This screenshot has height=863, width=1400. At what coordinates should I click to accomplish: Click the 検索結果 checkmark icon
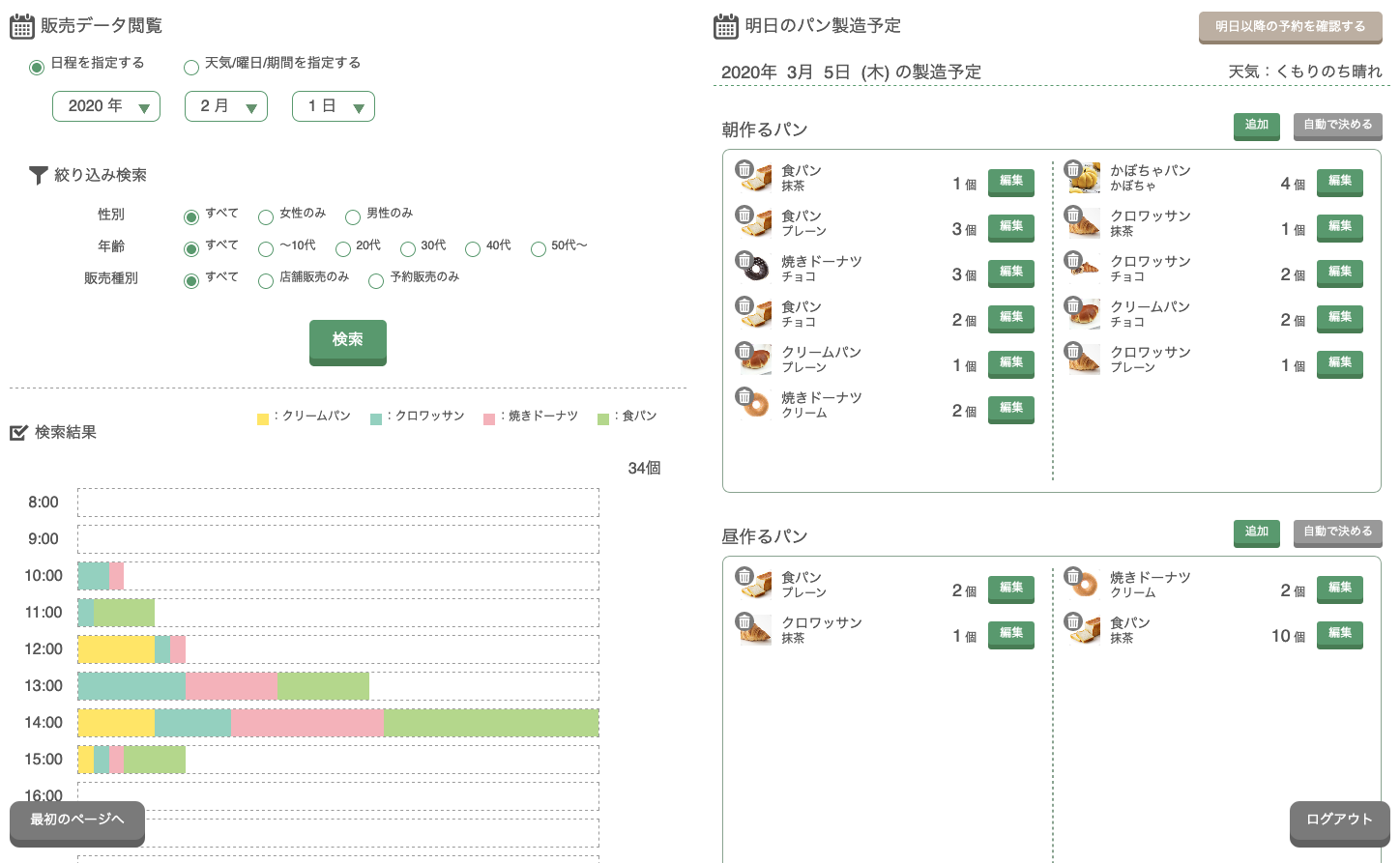[18, 433]
